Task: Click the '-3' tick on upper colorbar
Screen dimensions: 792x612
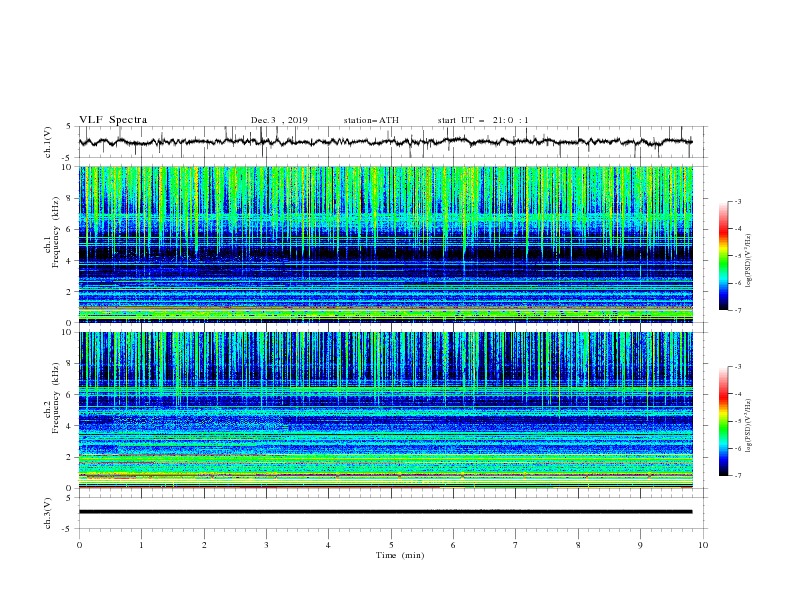Action: tap(738, 201)
